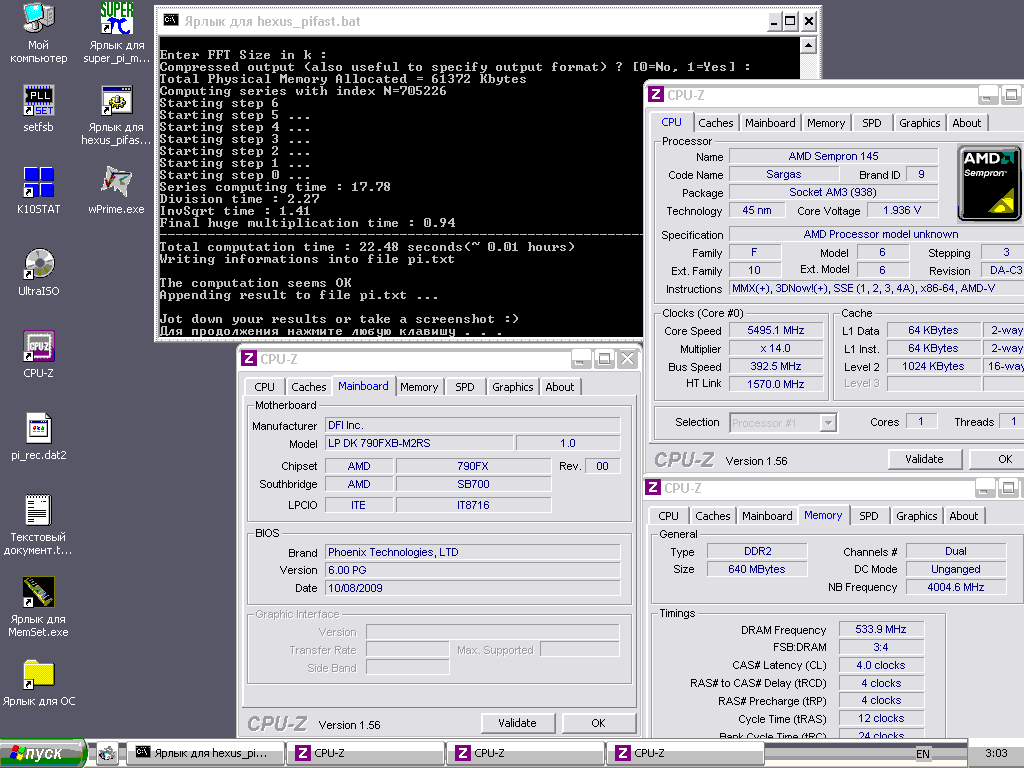Click the NB Frequency 4004.6 MHz value
The image size is (1024, 768).
955,587
